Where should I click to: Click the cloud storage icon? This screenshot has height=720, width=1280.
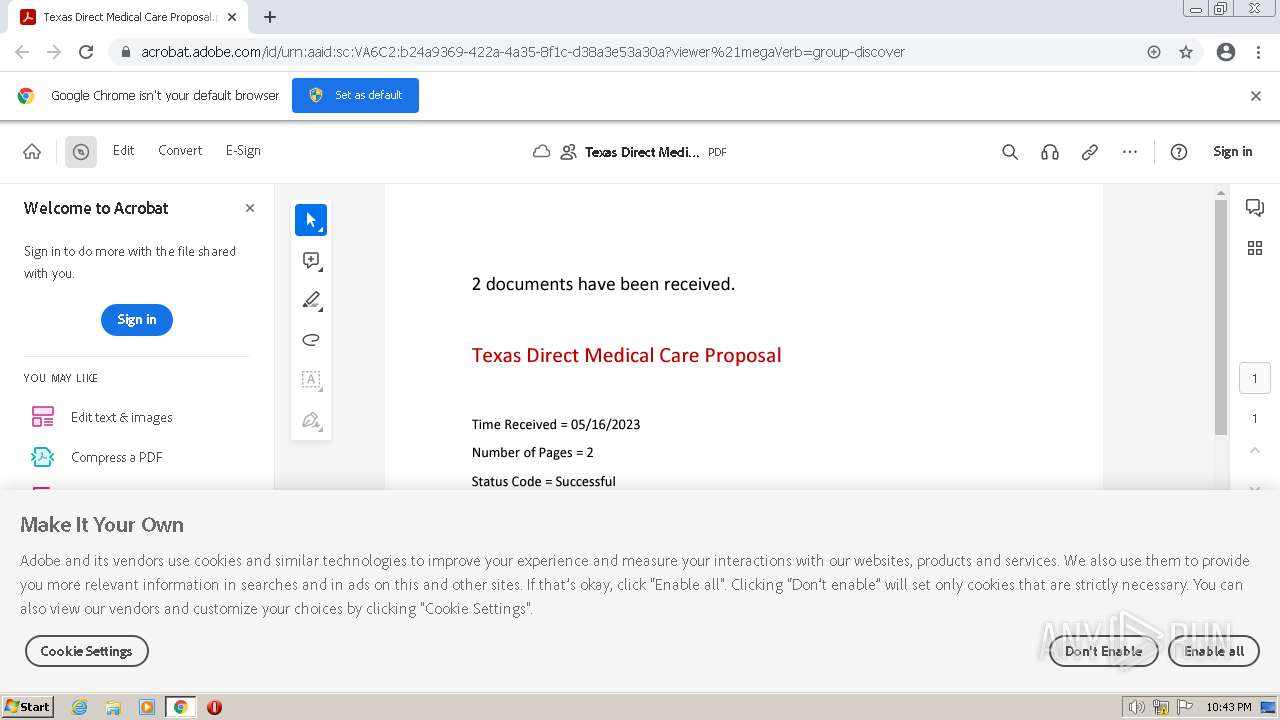541,152
